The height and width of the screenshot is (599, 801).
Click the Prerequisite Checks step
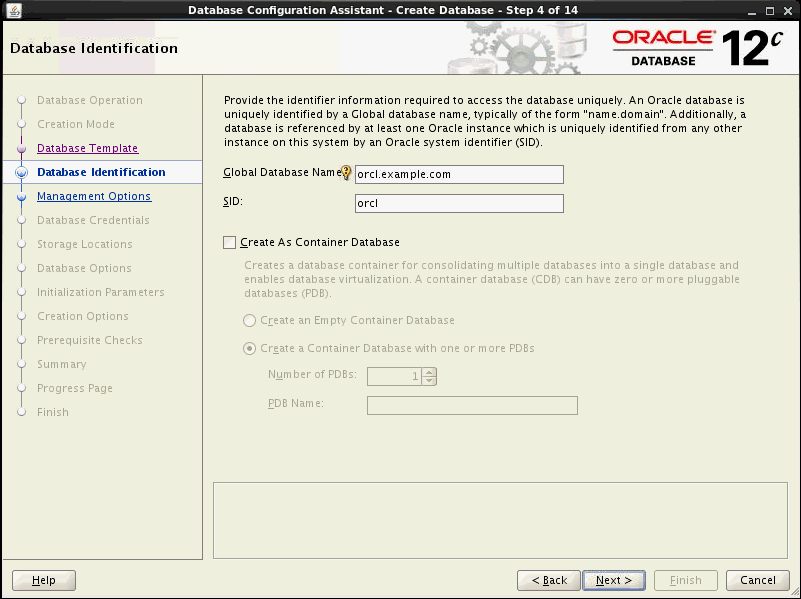[90, 340]
